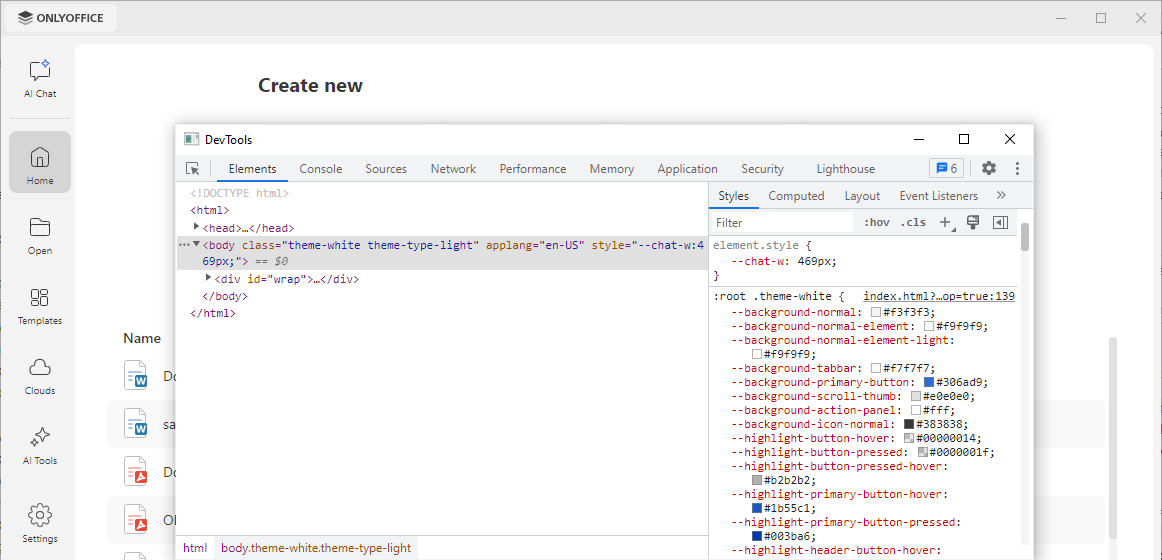Select the Styles pane tab
Image resolution: width=1162 pixels, height=560 pixels.
(x=734, y=196)
